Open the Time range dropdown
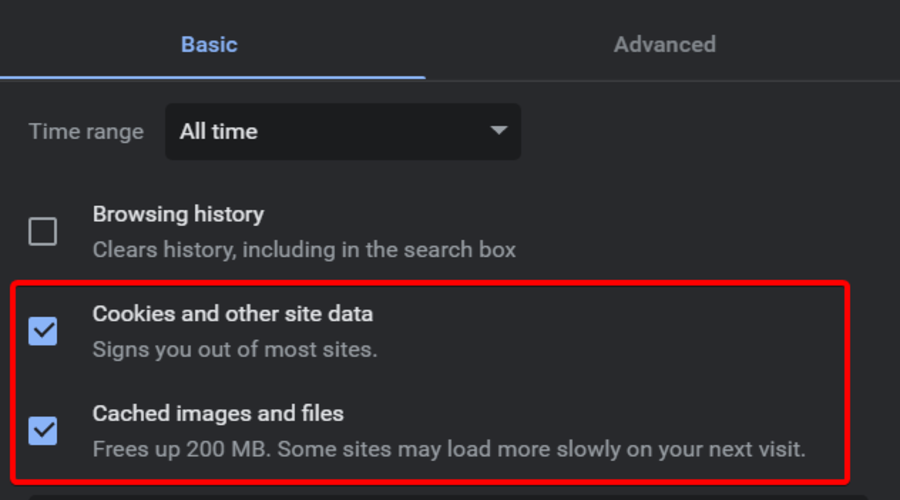Image resolution: width=900 pixels, height=500 pixels. coord(342,131)
